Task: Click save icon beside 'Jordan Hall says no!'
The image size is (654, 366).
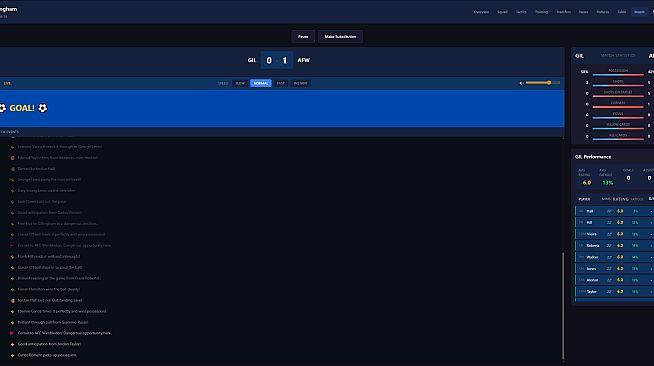Action: pos(12,301)
